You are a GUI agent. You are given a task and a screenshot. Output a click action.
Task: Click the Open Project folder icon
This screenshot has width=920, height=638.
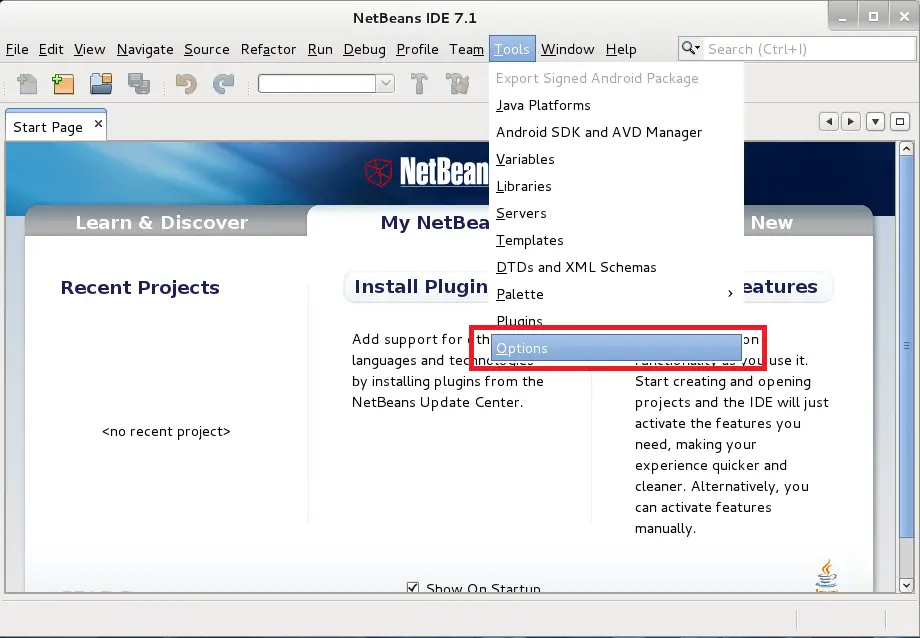pos(101,84)
